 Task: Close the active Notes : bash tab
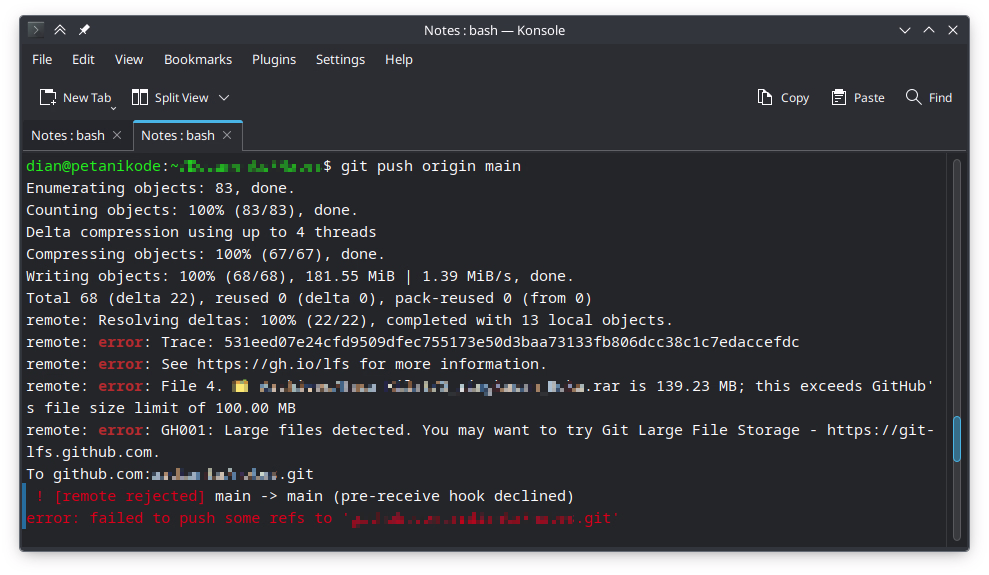(x=228, y=136)
